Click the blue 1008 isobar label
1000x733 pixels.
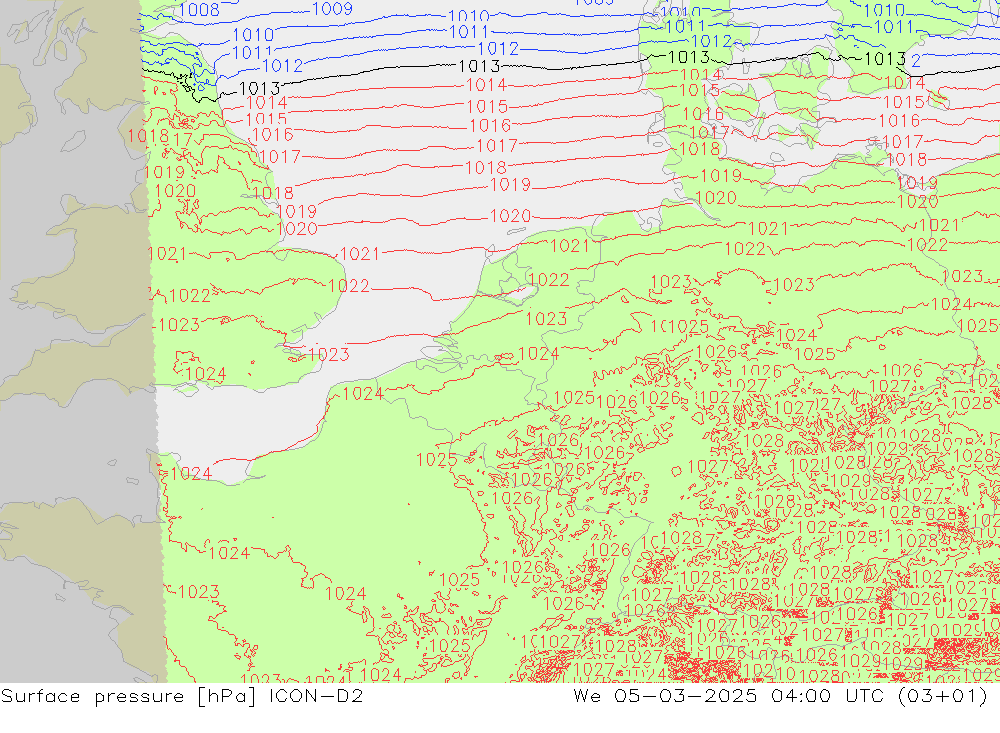click(200, 10)
